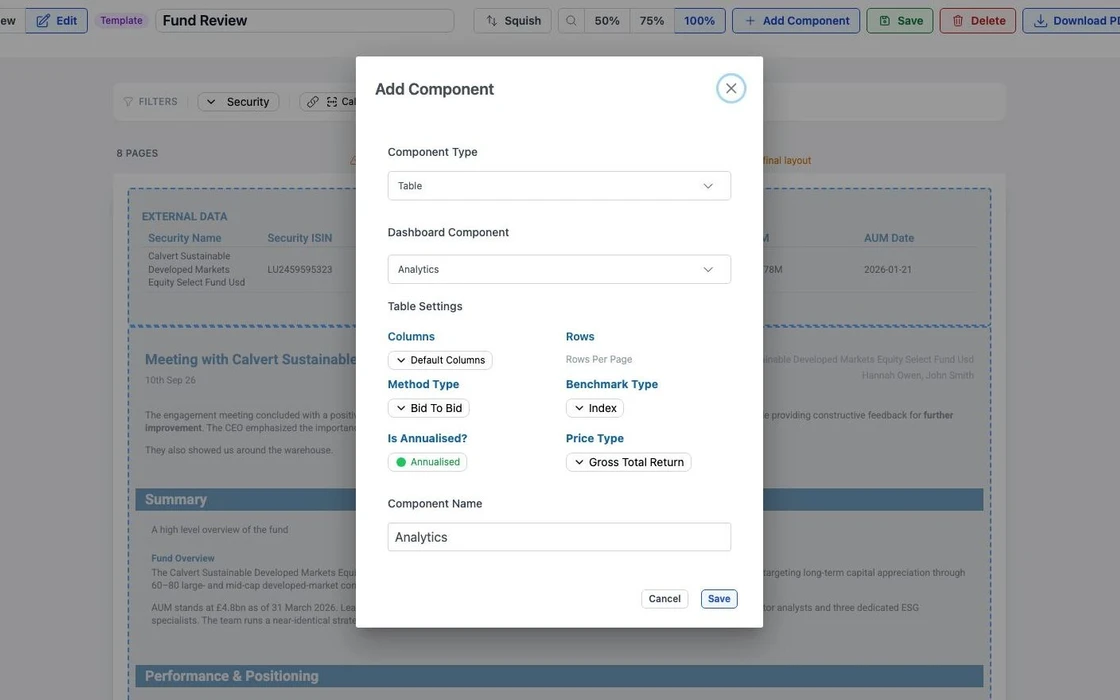Cancel the Add Component dialog
Image resolution: width=1120 pixels, height=700 pixels.
point(664,599)
